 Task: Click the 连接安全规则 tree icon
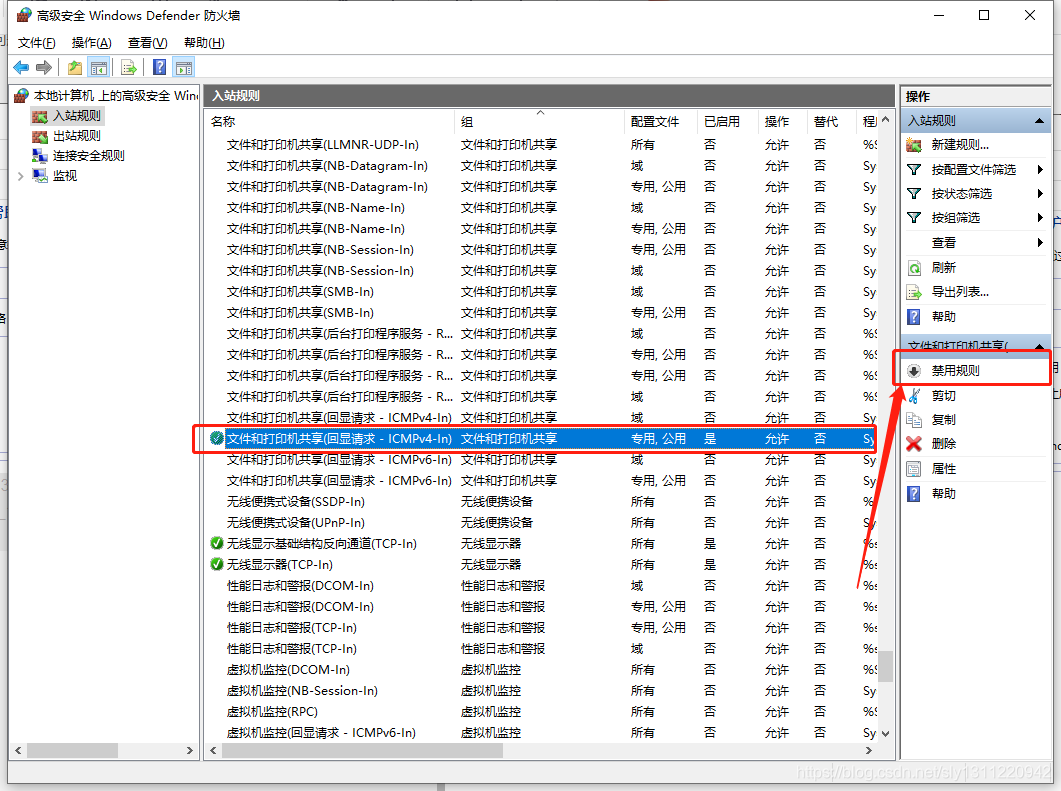(x=40, y=156)
